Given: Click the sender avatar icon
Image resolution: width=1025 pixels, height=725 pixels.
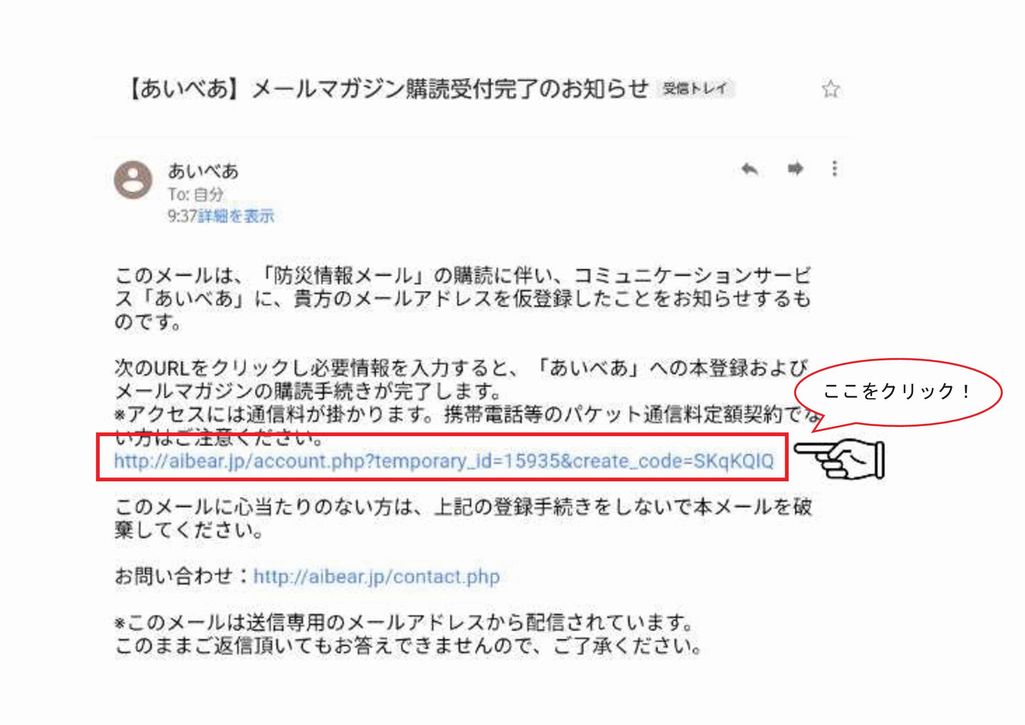Looking at the screenshot, I should point(133,179).
